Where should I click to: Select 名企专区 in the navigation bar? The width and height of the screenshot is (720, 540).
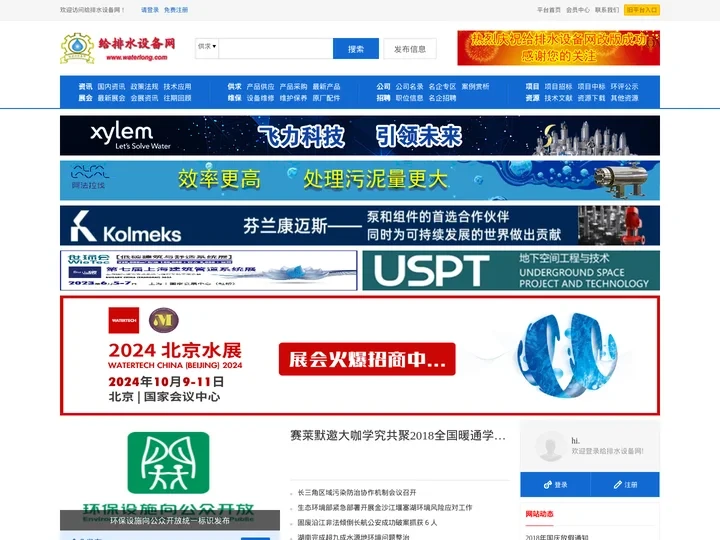(443, 86)
